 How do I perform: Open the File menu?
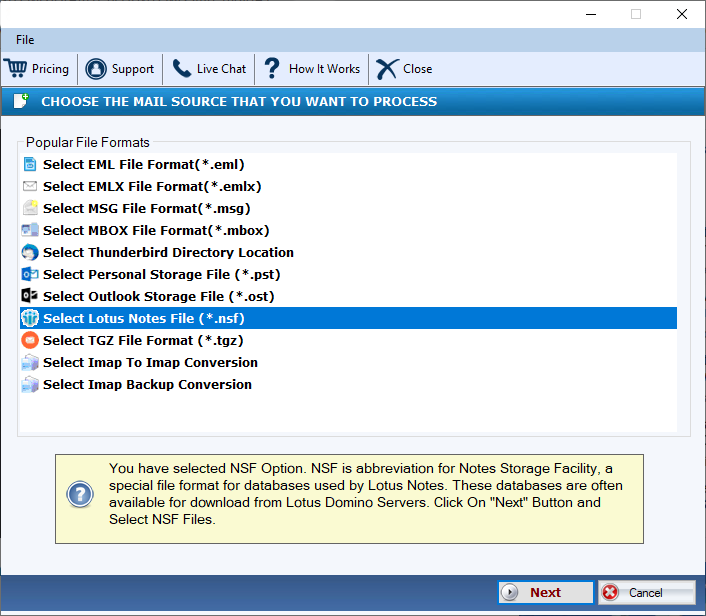25,40
